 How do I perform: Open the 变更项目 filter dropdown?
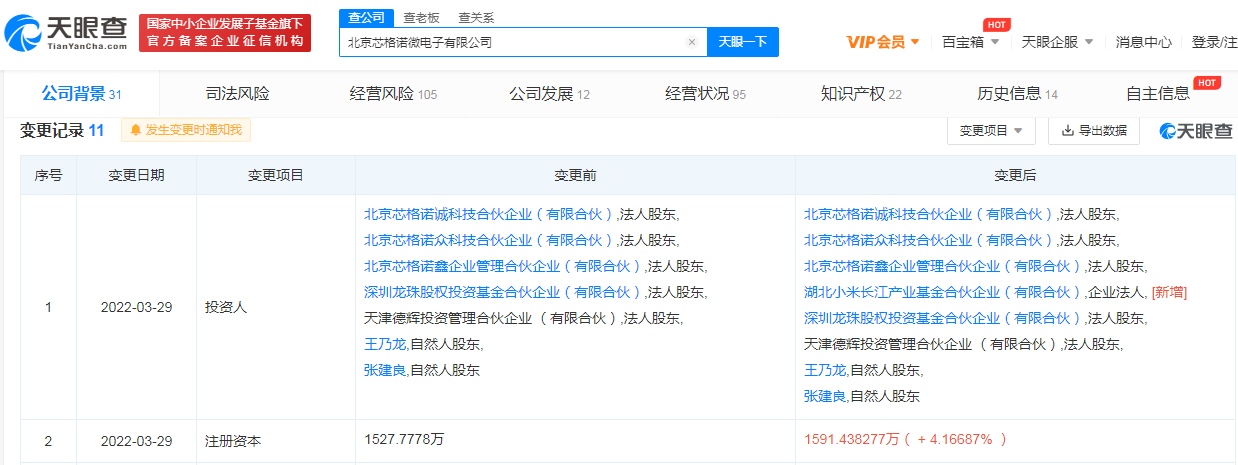click(991, 131)
